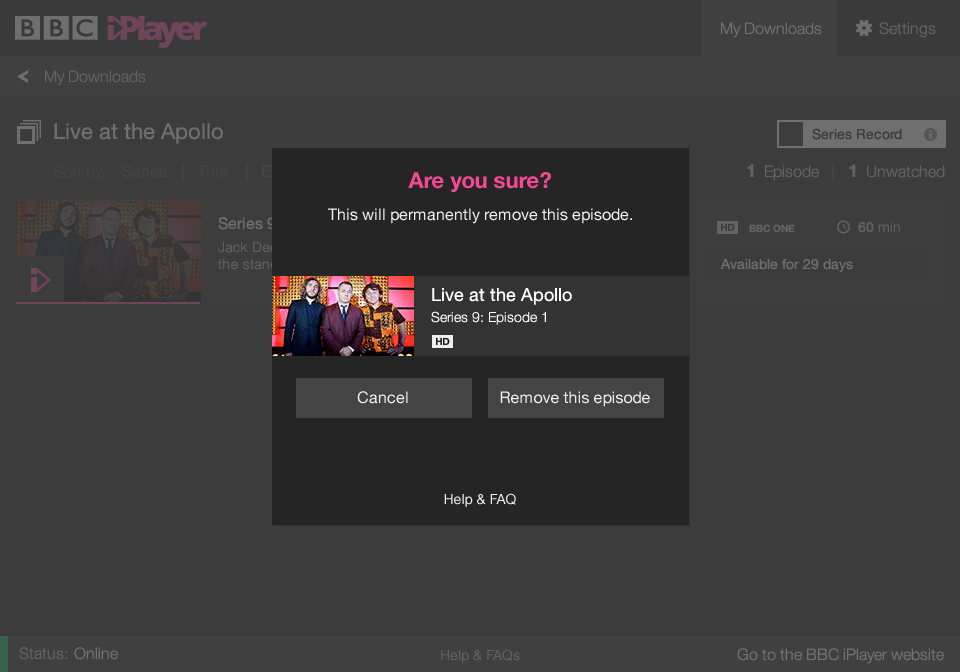Click 'Series 9: Episode 1' text
This screenshot has width=960, height=672.
coord(489,318)
